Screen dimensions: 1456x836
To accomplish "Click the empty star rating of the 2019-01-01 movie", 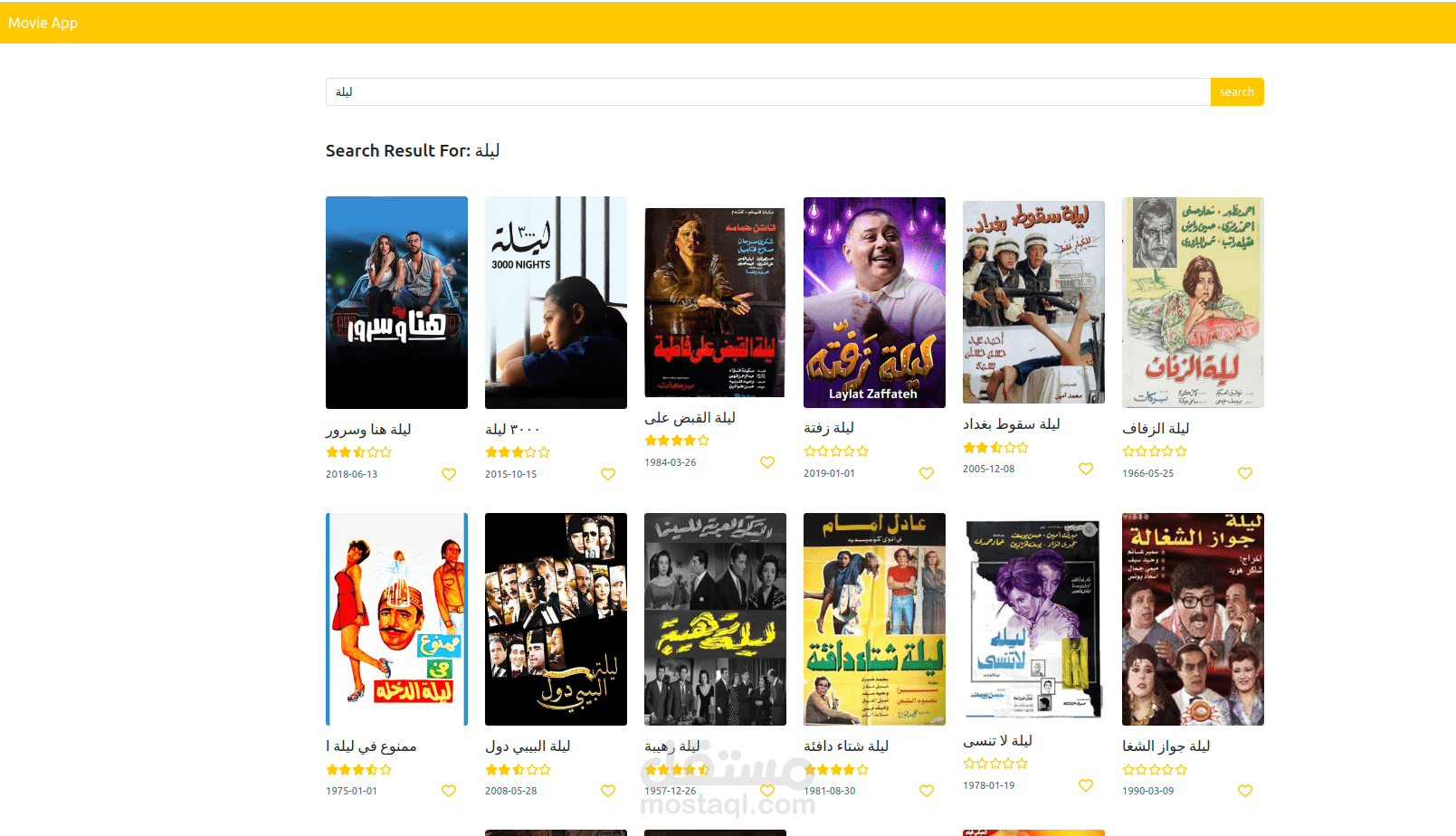I will (836, 451).
